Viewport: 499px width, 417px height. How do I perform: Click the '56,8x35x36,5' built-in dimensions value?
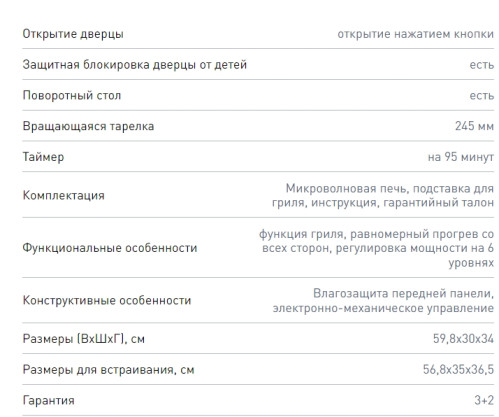458,369
